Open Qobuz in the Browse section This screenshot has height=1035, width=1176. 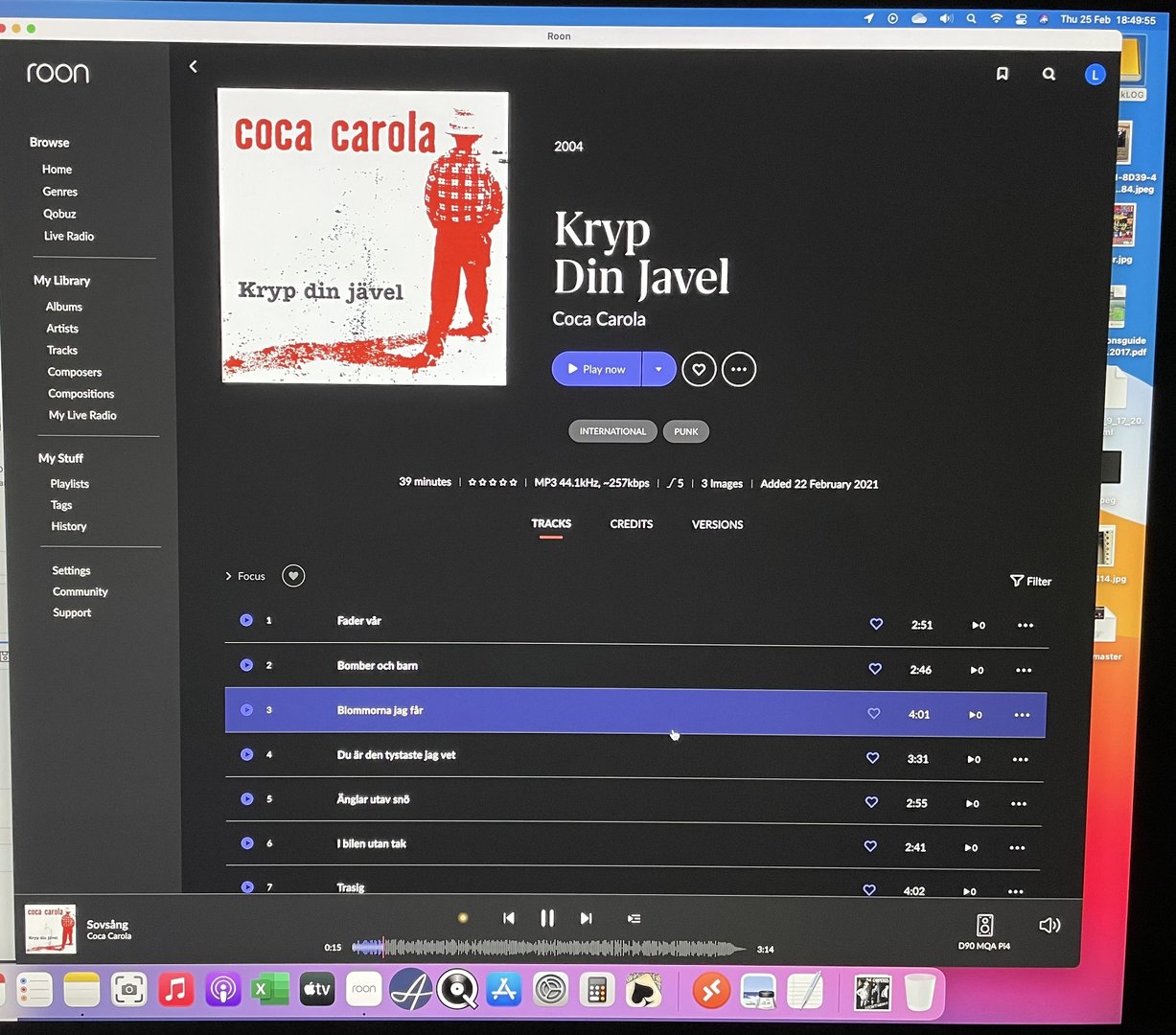coord(59,214)
